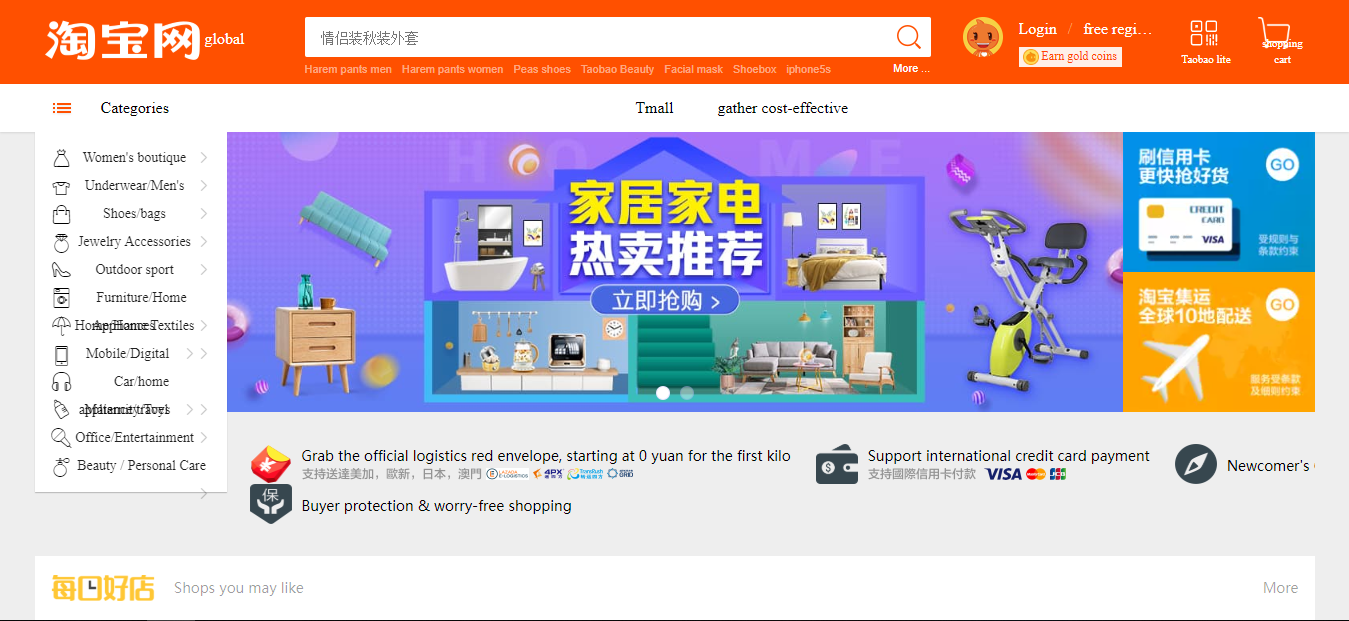Expand Women's boutique submenu arrow
The image size is (1349, 621).
(x=203, y=158)
